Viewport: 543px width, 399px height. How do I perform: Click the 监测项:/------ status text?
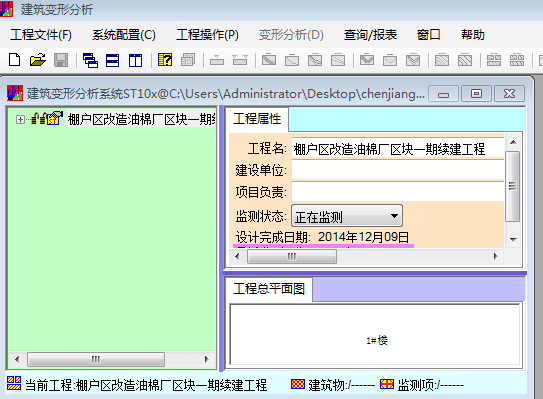(431, 385)
